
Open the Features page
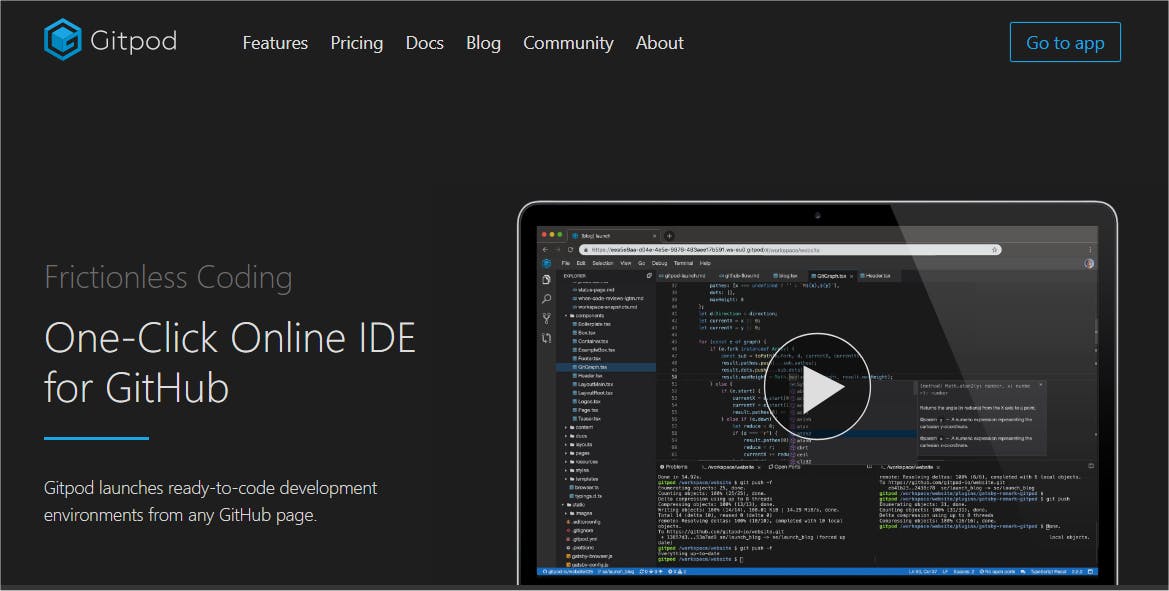pos(275,43)
